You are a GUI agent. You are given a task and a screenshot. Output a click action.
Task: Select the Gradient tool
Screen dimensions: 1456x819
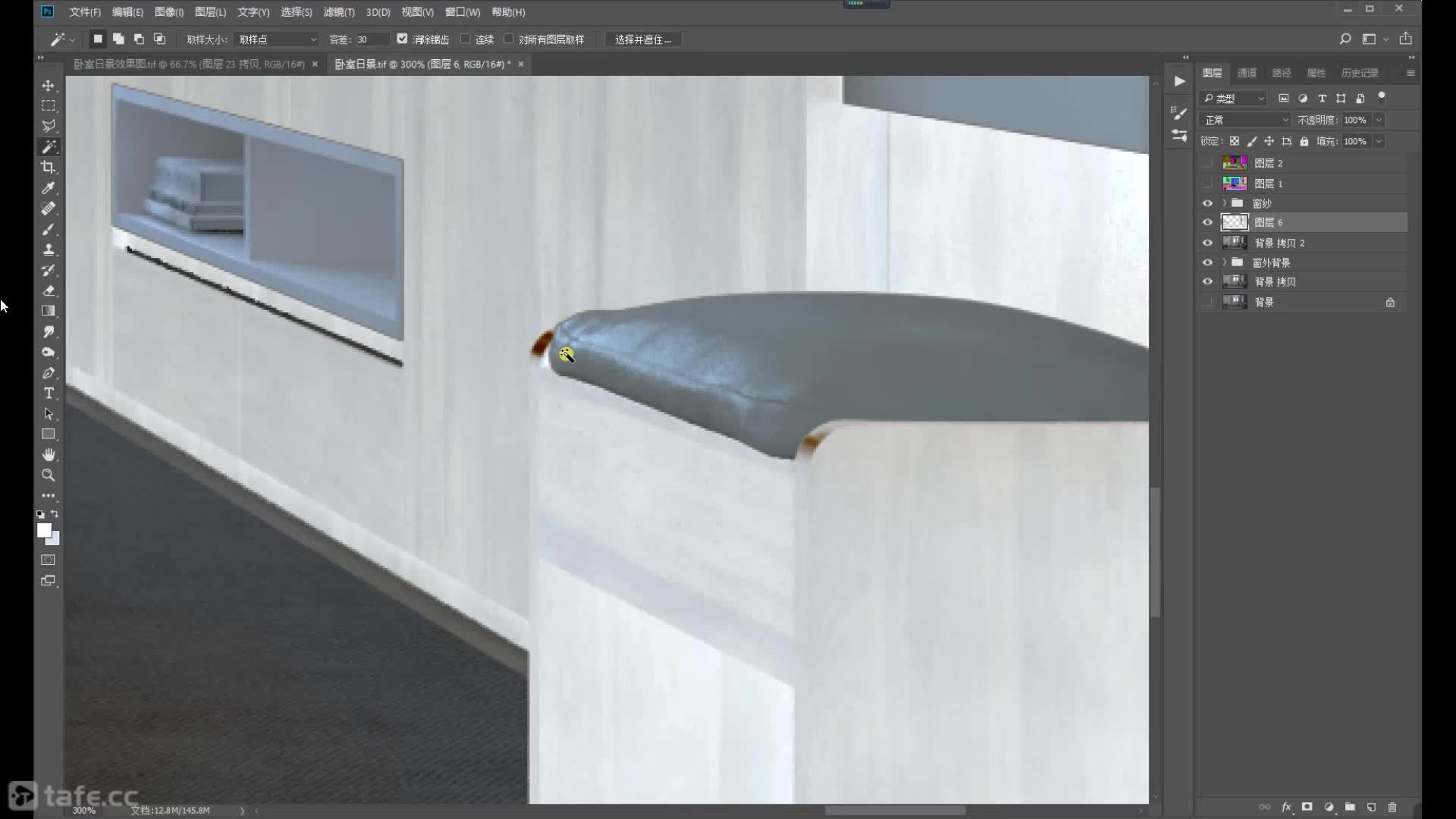(x=49, y=311)
